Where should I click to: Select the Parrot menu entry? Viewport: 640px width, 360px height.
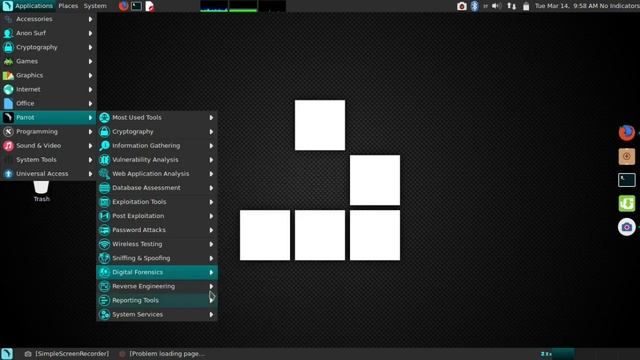tap(48, 118)
